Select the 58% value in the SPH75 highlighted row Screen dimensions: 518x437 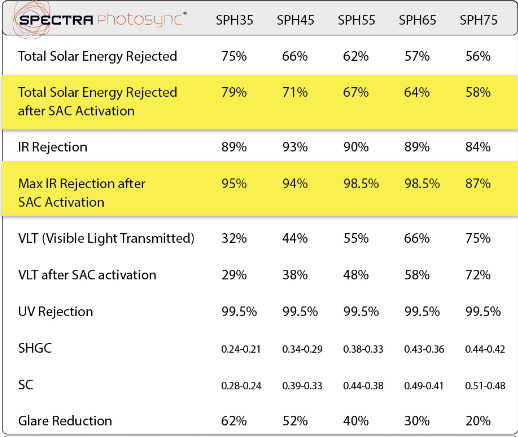point(478,92)
